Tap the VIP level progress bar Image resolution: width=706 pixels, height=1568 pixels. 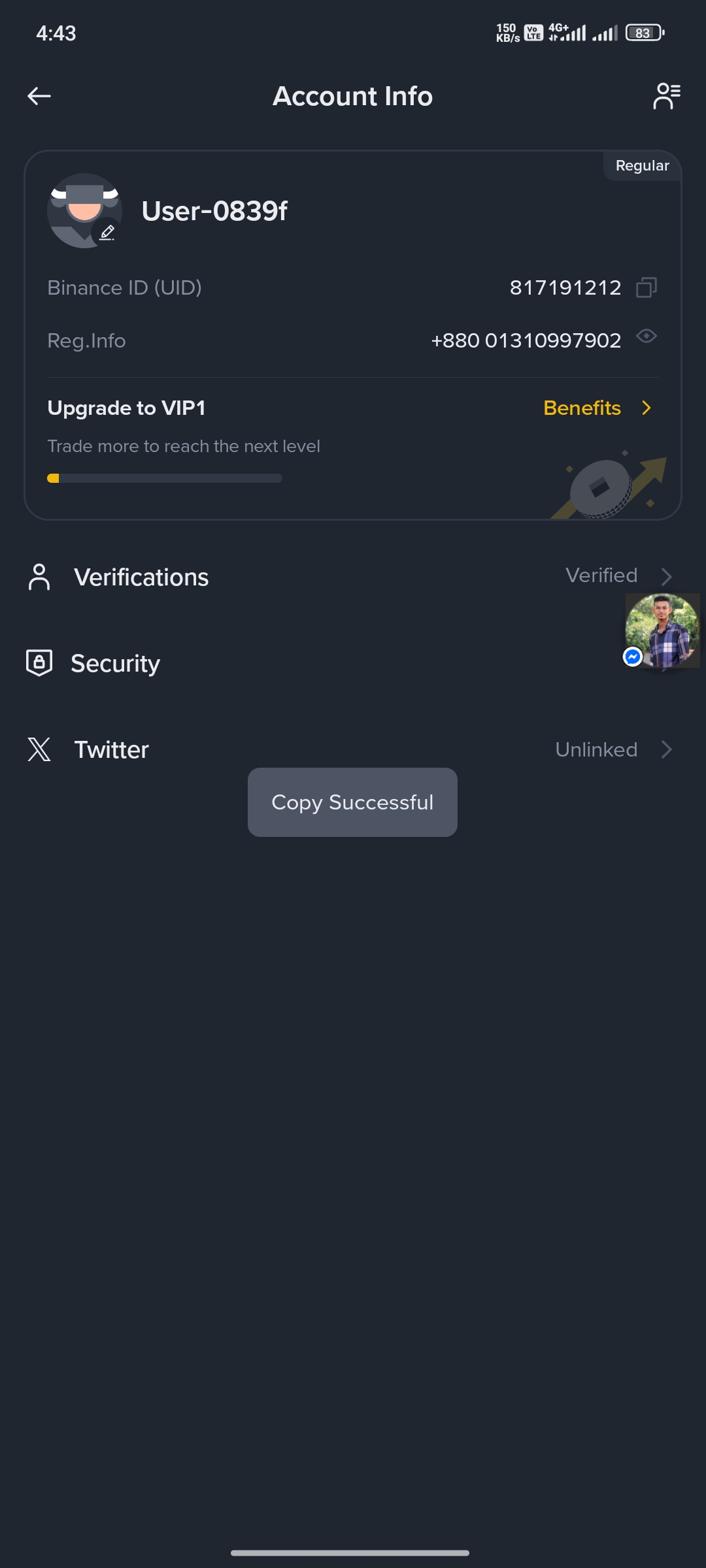[164, 478]
